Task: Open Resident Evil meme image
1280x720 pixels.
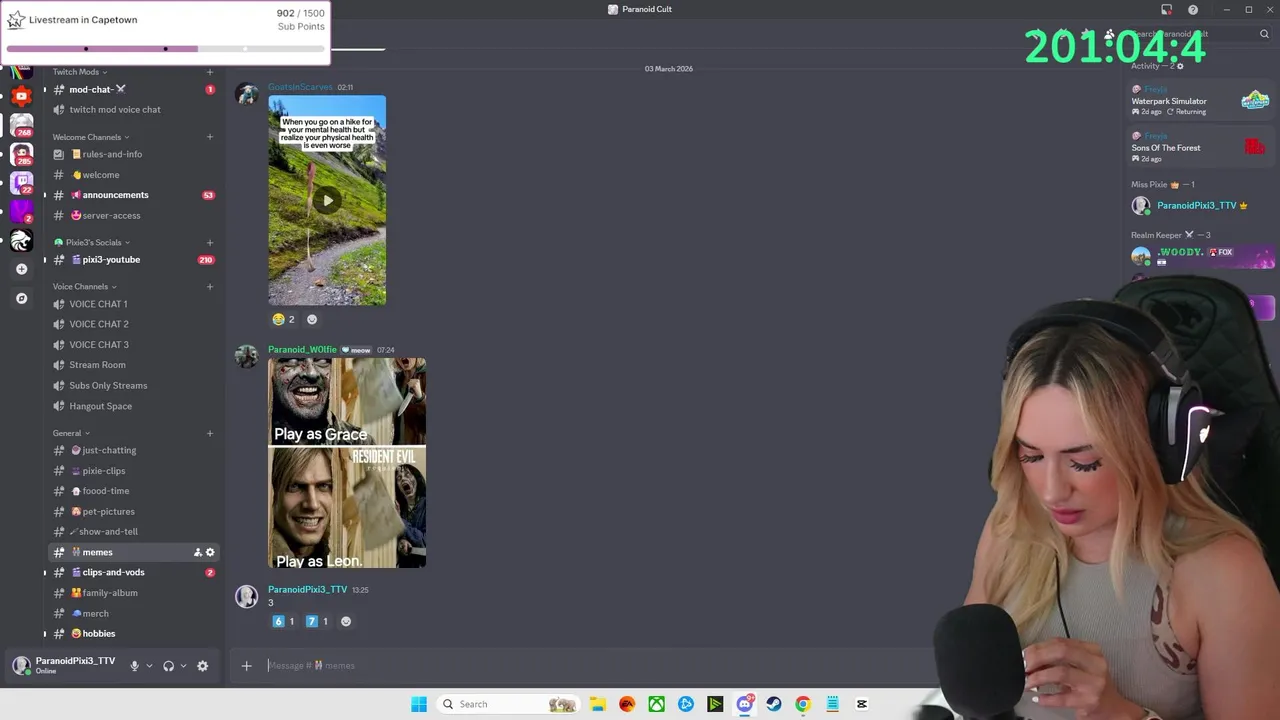Action: tap(347, 463)
